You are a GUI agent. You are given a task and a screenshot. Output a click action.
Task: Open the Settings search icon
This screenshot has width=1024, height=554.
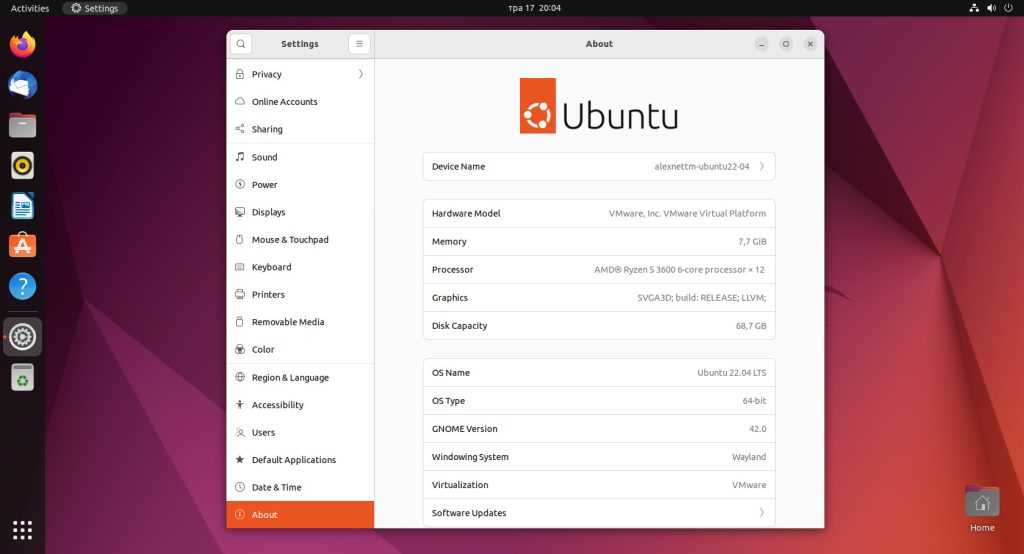pos(241,44)
